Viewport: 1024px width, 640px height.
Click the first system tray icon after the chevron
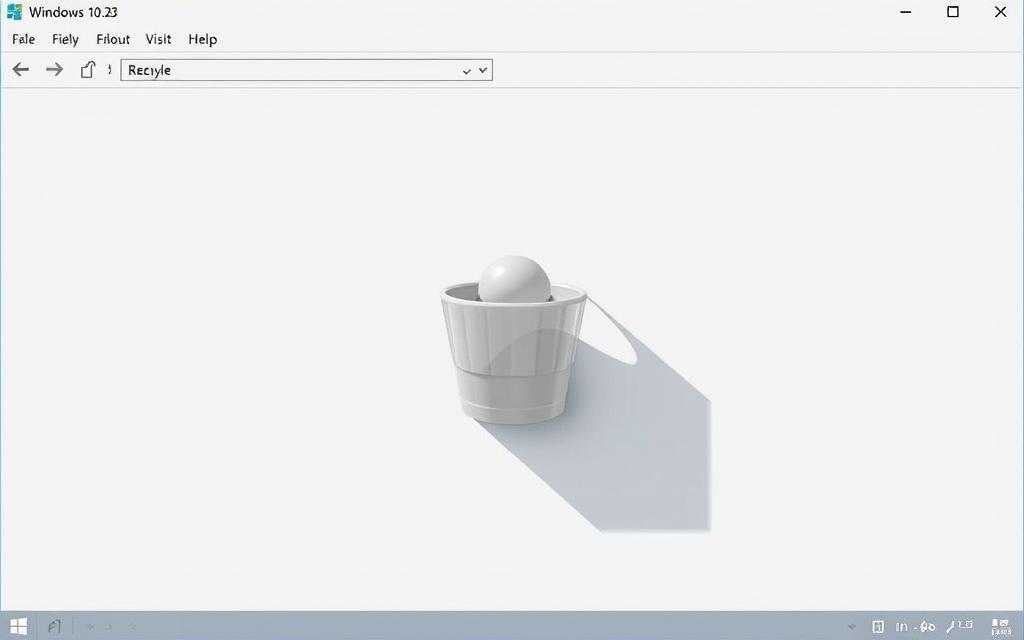point(878,627)
